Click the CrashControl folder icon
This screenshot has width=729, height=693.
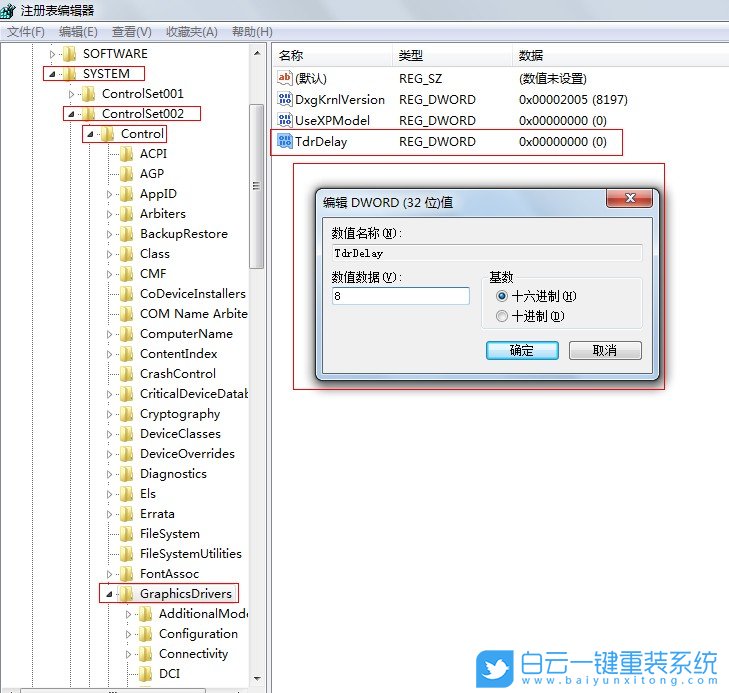tap(126, 374)
